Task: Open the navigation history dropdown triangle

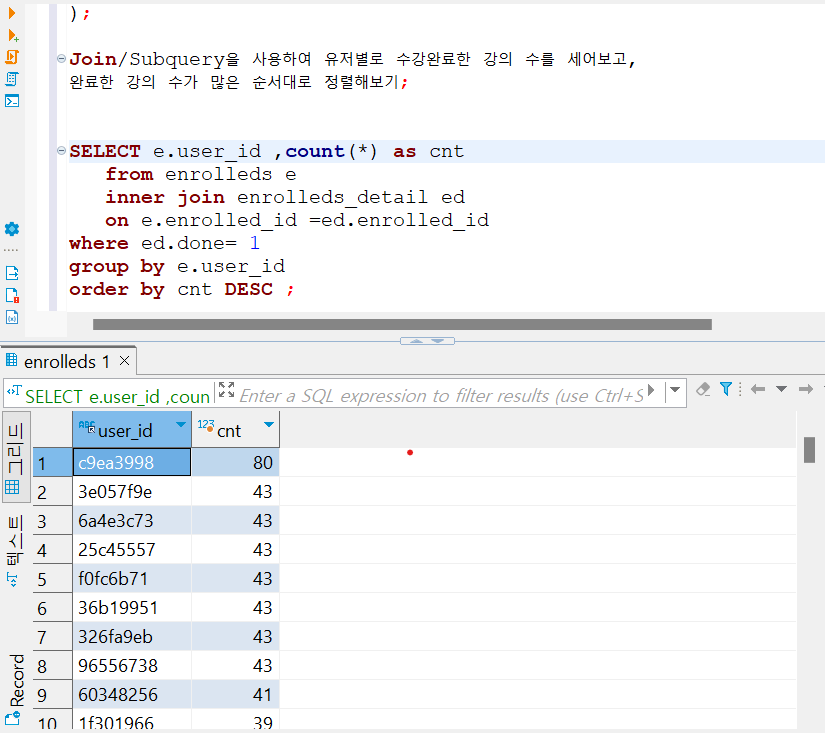Action: pos(781,389)
